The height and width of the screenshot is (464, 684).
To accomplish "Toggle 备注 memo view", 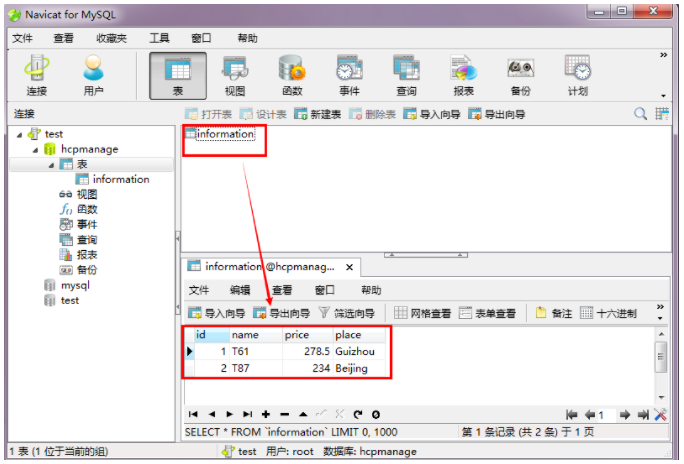I will click(554, 313).
